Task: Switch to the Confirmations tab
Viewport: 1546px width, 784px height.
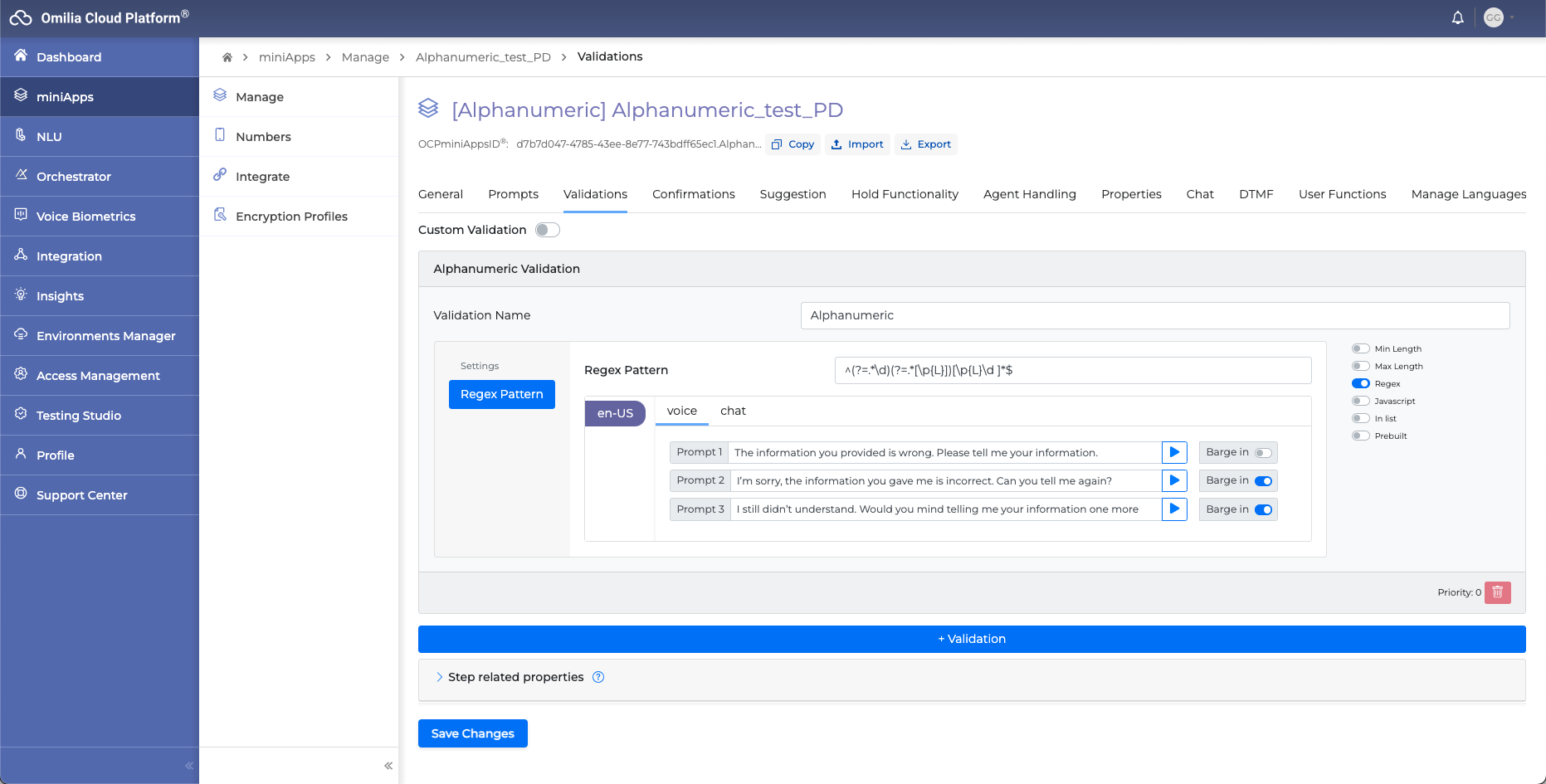Action: [x=693, y=194]
